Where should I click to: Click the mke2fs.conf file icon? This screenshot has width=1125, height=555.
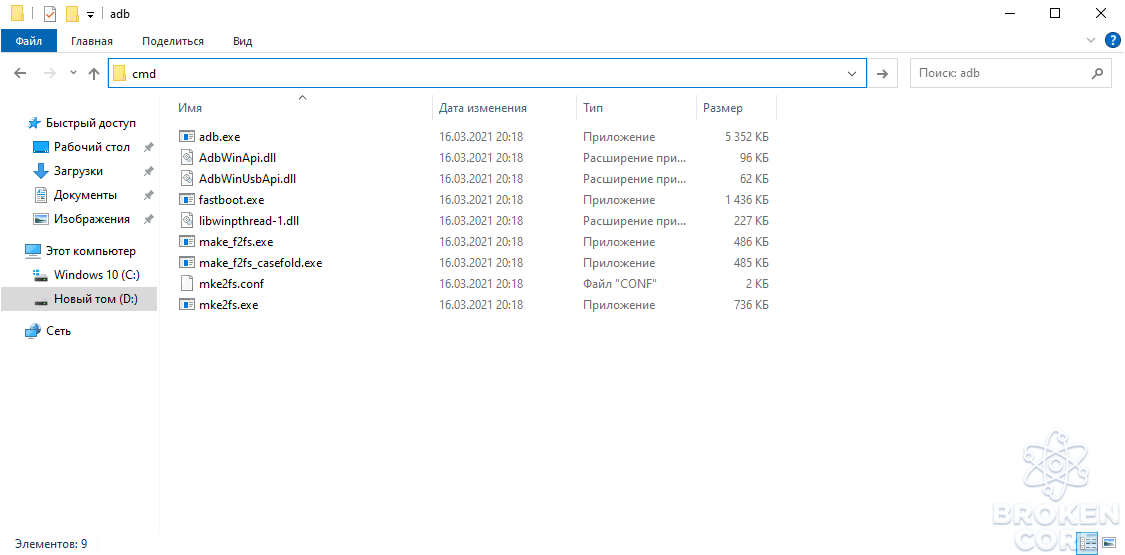187,284
